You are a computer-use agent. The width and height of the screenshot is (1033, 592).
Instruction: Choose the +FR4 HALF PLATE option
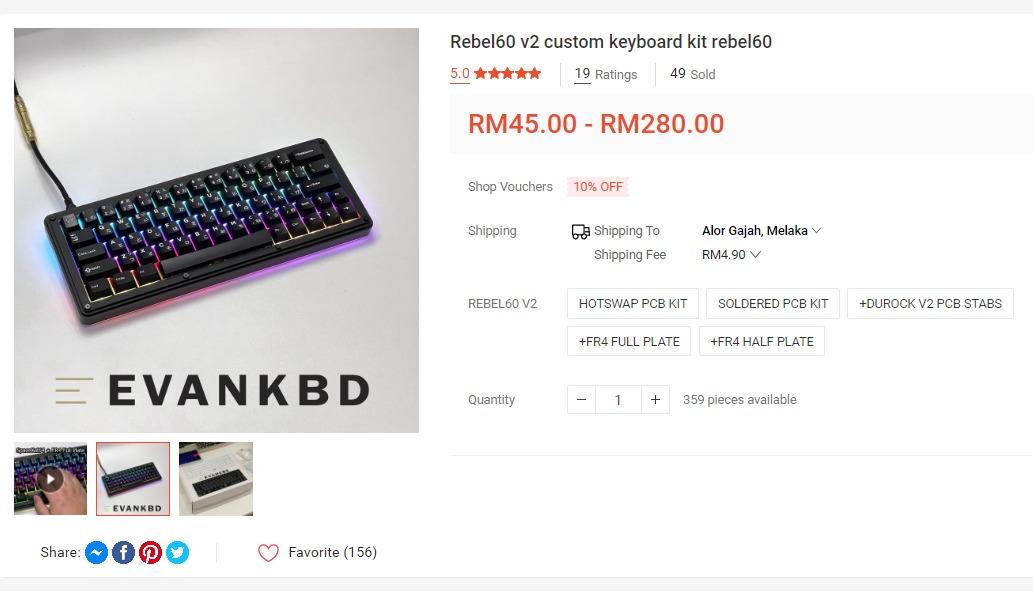[762, 341]
